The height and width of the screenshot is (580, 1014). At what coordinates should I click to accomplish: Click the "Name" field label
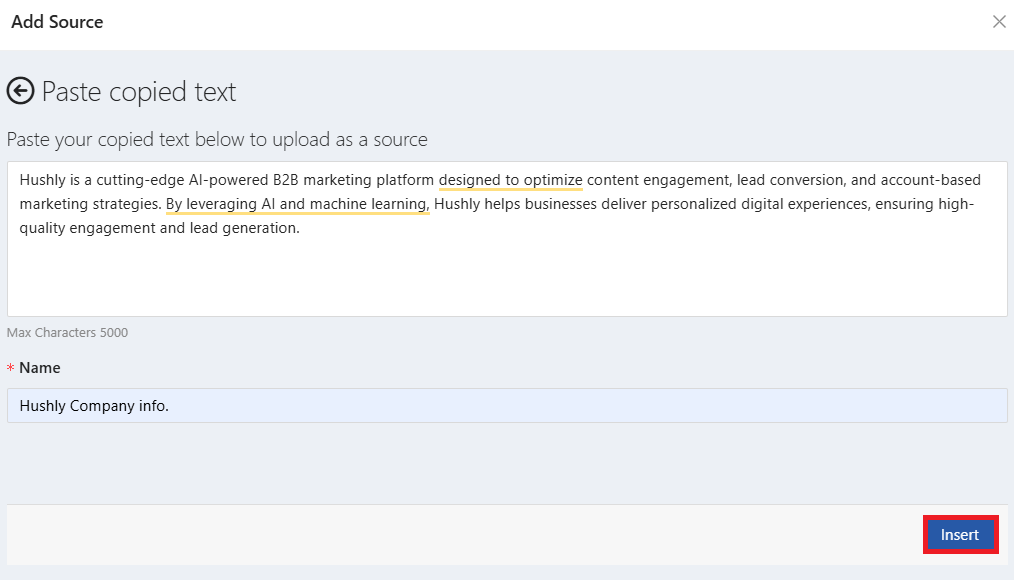click(39, 368)
